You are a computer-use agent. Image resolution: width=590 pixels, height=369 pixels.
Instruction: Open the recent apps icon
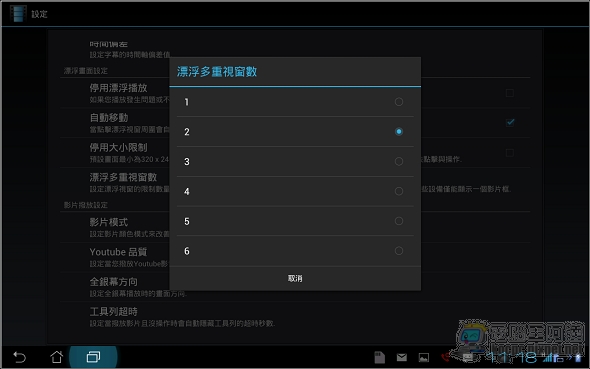point(93,357)
